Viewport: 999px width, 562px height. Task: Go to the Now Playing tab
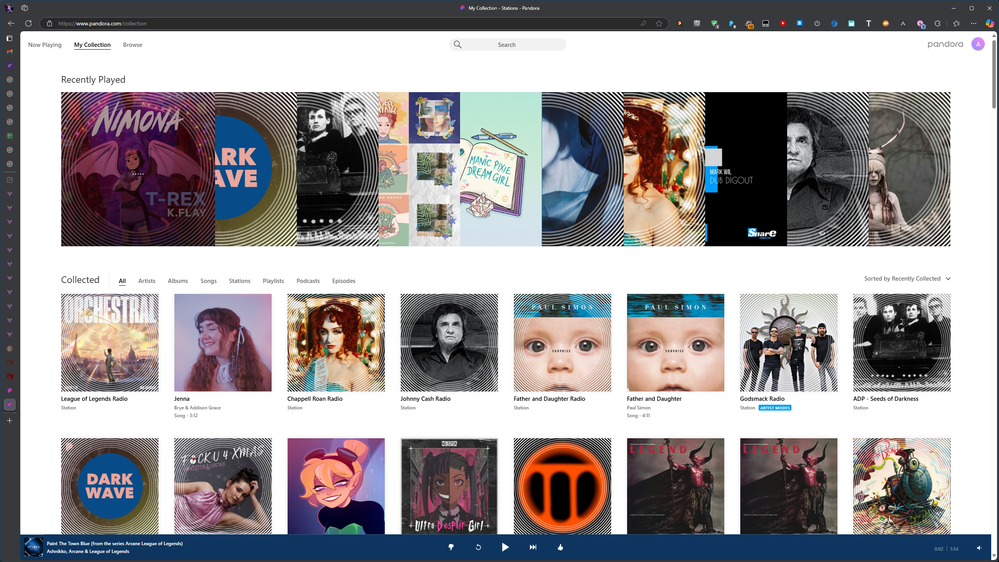coord(44,45)
